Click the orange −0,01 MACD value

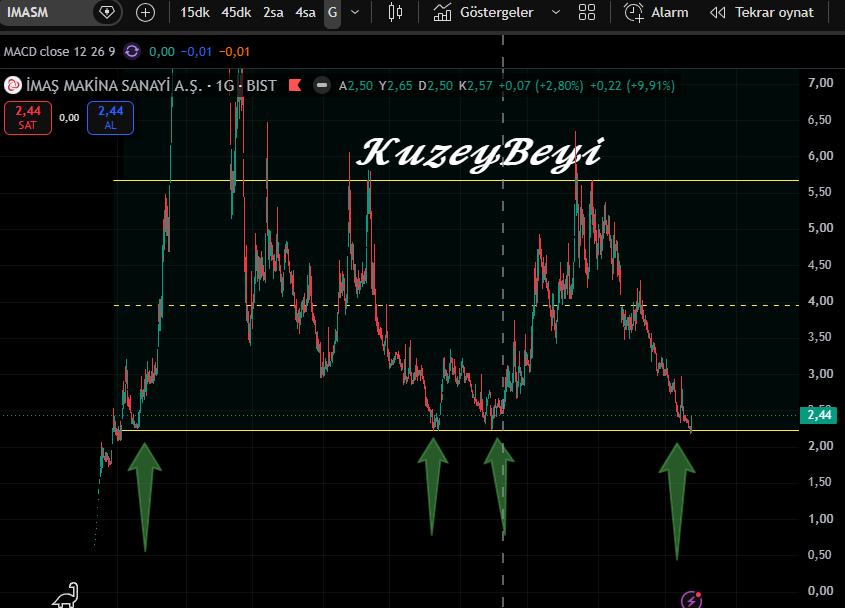pos(234,52)
